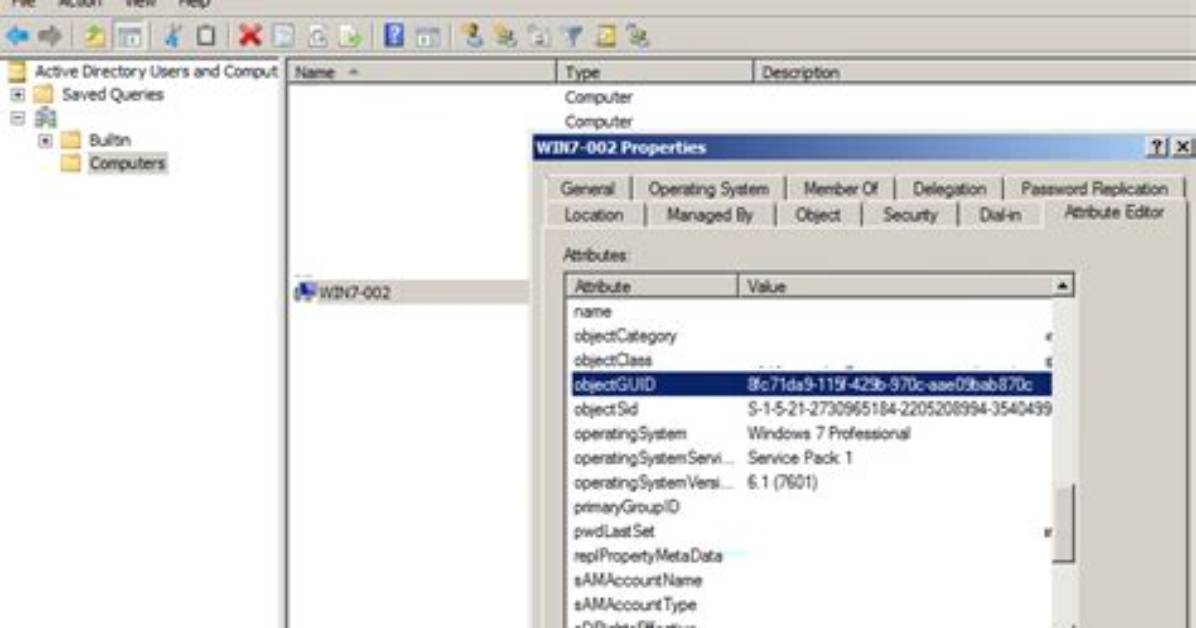
Task: Open the Managed By tab
Action: 709,215
